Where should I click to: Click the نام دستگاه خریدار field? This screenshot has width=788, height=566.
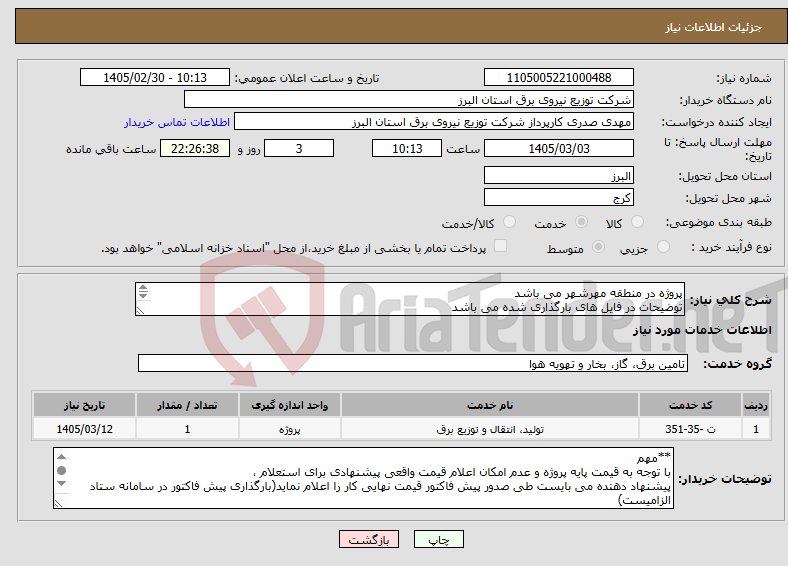click(409, 100)
